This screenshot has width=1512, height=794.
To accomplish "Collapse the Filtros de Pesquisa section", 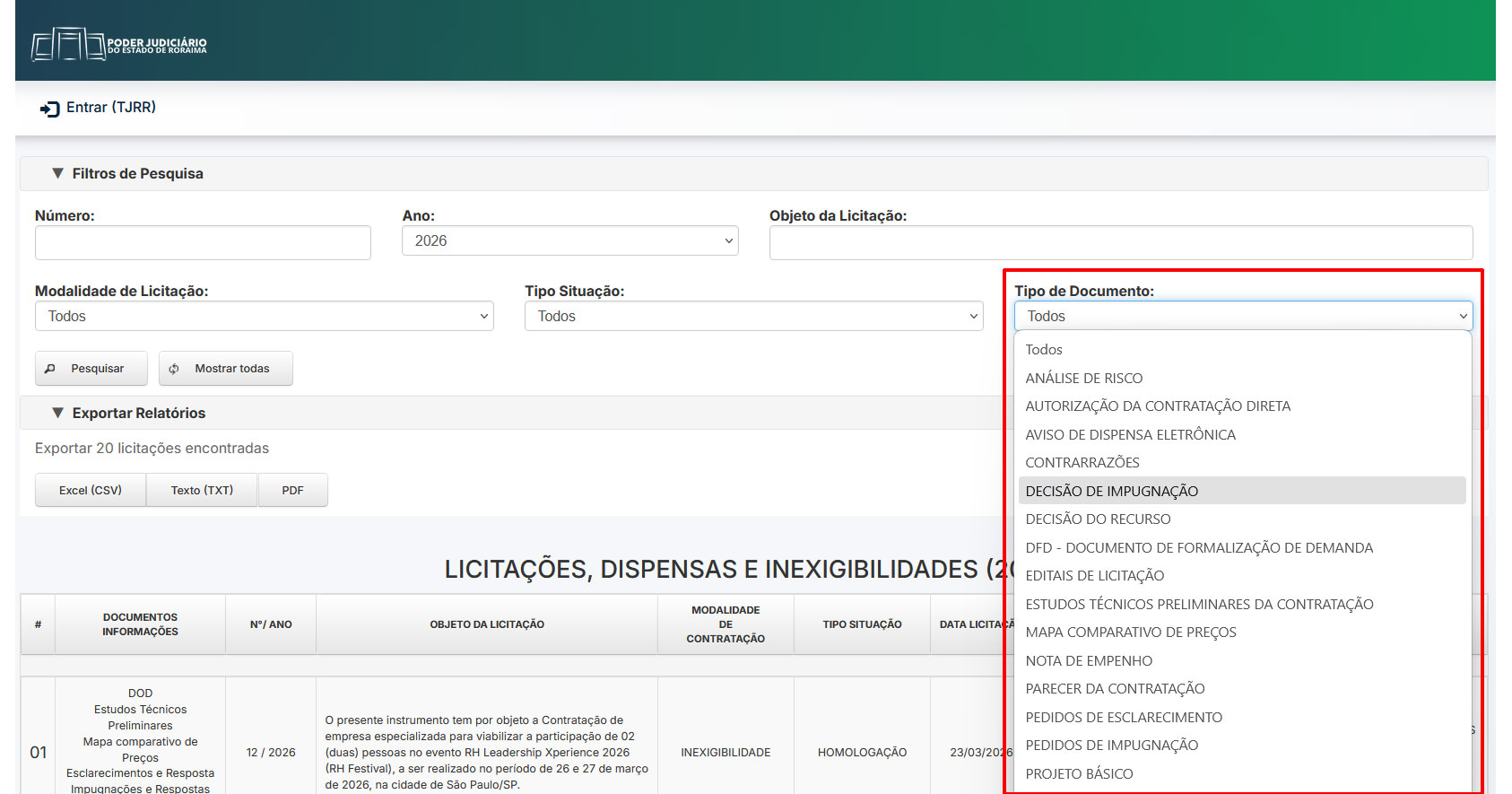I will click(x=58, y=173).
